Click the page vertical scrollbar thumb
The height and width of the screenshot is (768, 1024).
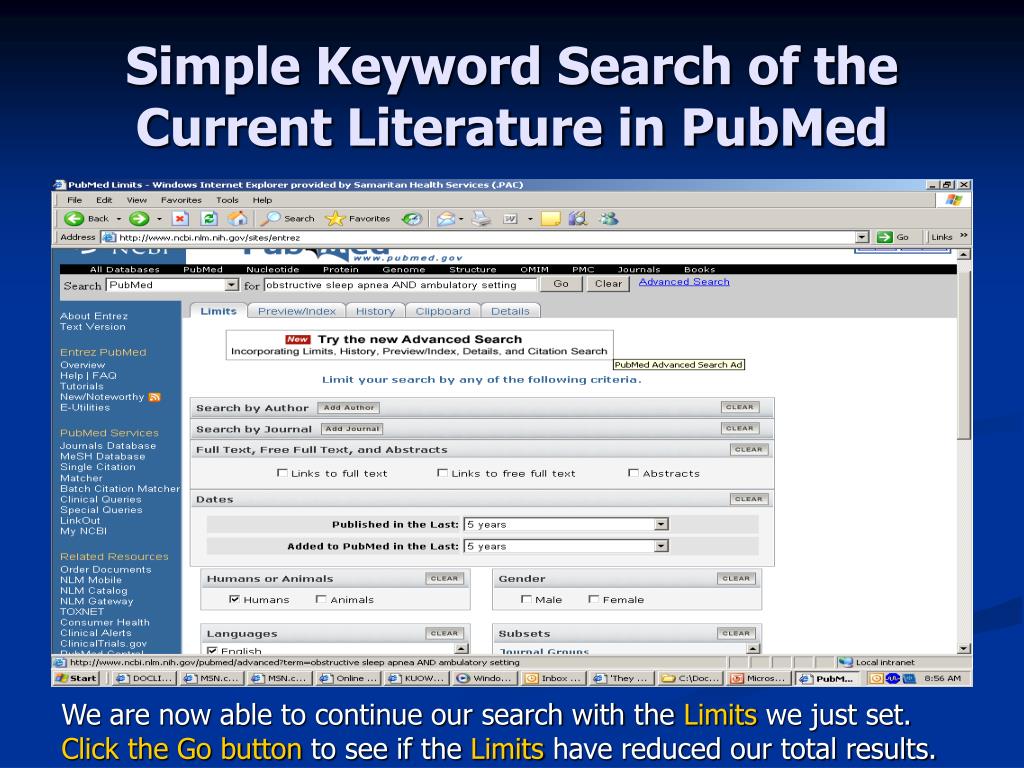tap(963, 355)
